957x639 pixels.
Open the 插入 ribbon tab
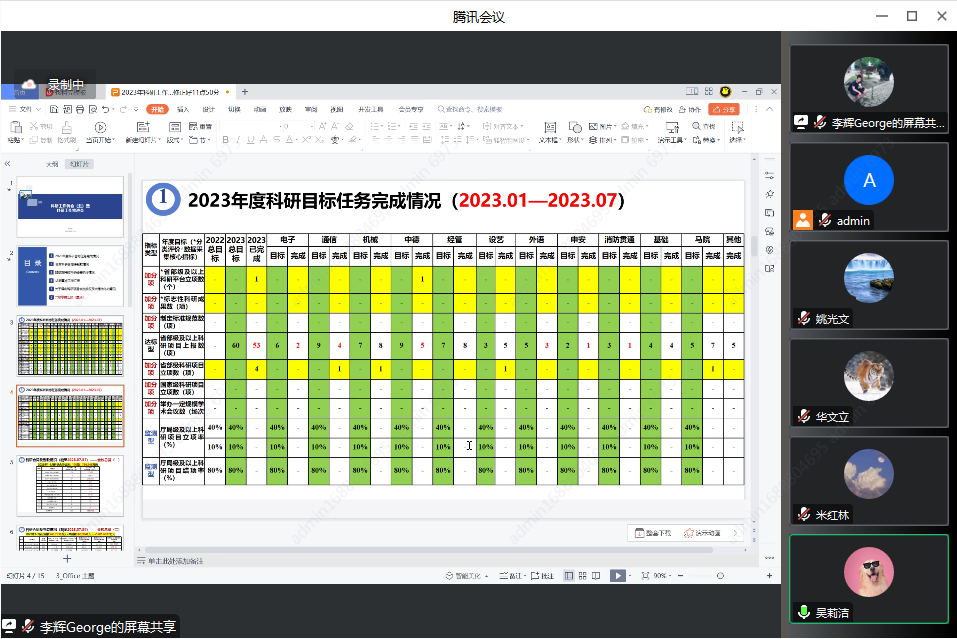click(x=183, y=109)
